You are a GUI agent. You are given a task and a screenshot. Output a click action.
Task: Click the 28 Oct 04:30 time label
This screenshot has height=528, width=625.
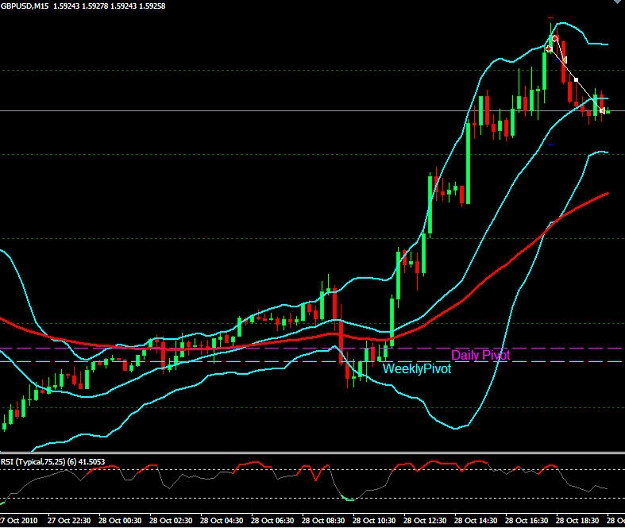click(x=222, y=520)
